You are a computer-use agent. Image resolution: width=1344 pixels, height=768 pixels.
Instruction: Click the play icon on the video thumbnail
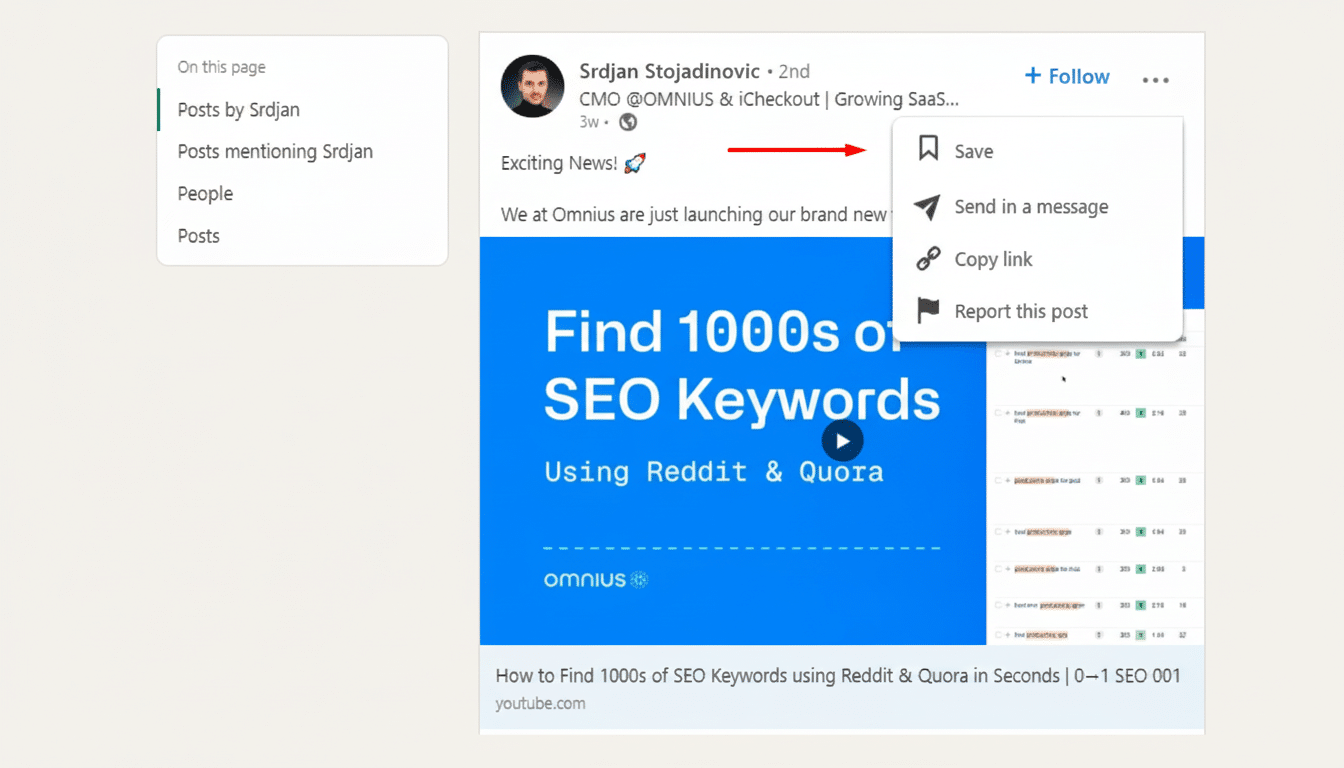click(842, 440)
